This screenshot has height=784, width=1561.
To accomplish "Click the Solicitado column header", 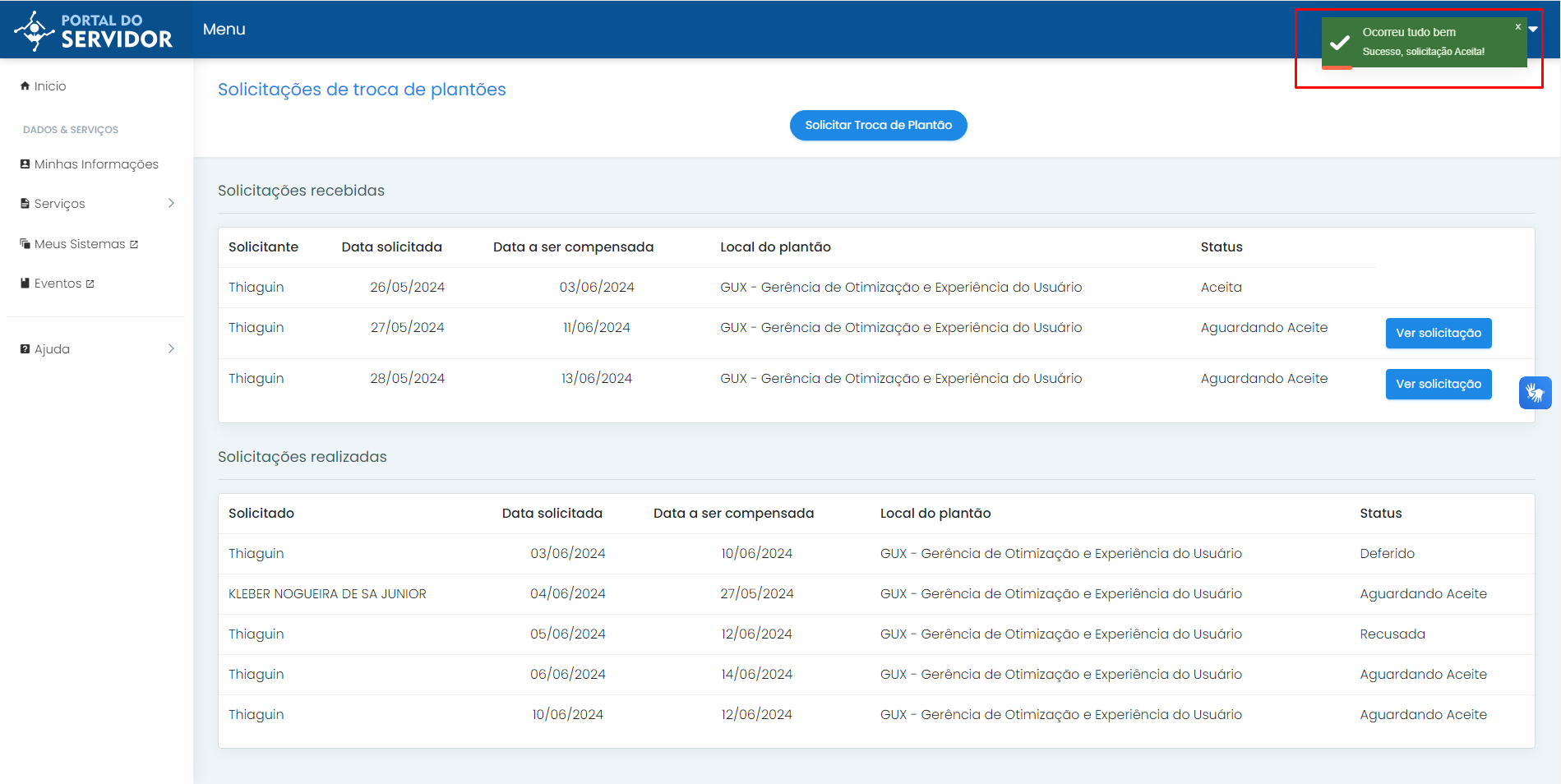I will click(261, 514).
